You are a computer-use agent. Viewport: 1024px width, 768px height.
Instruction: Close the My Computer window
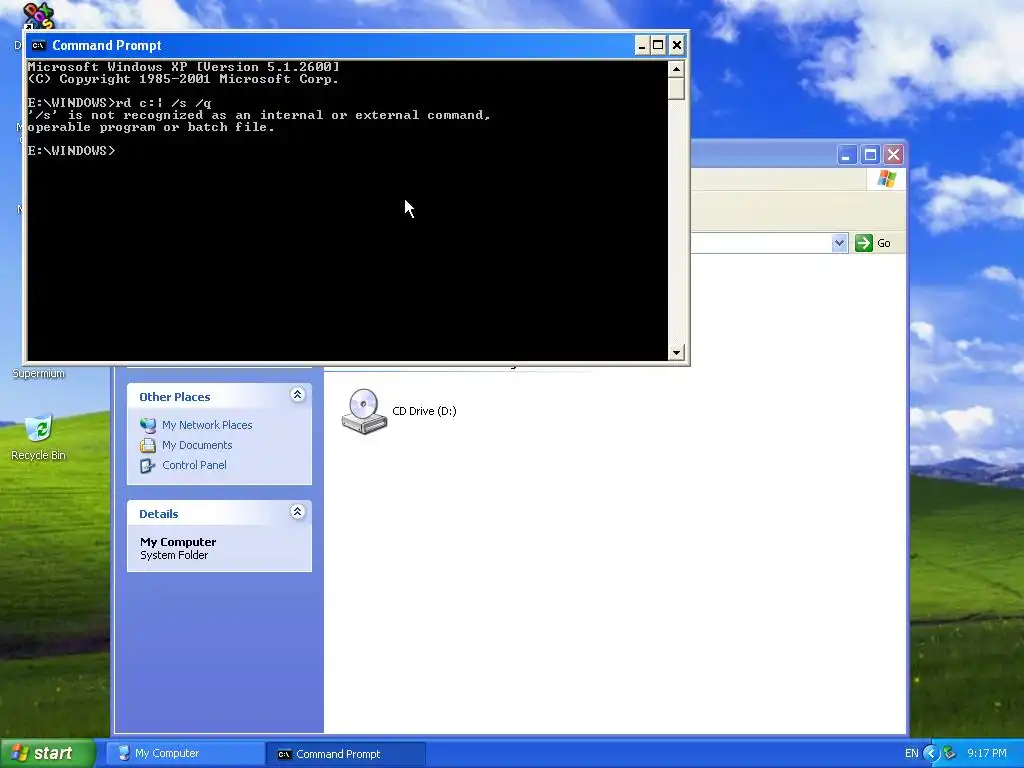pos(893,155)
